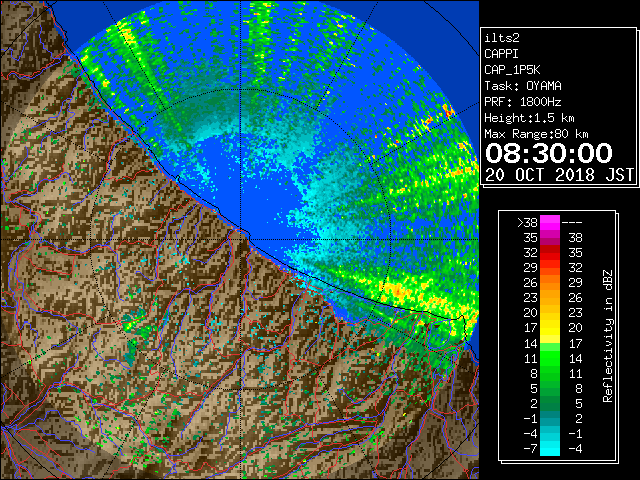Pick the yellow legend band near 17–20 dBZ

click(550, 328)
